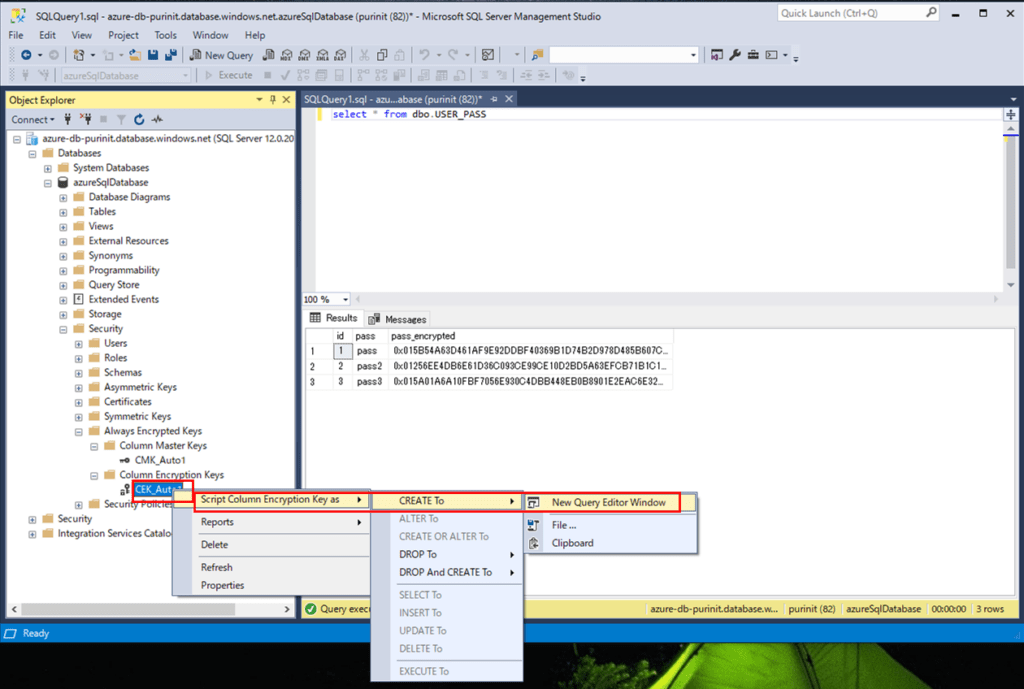This screenshot has height=689, width=1024.
Task: Open the Find combo box dropdown arrow
Action: (x=693, y=56)
